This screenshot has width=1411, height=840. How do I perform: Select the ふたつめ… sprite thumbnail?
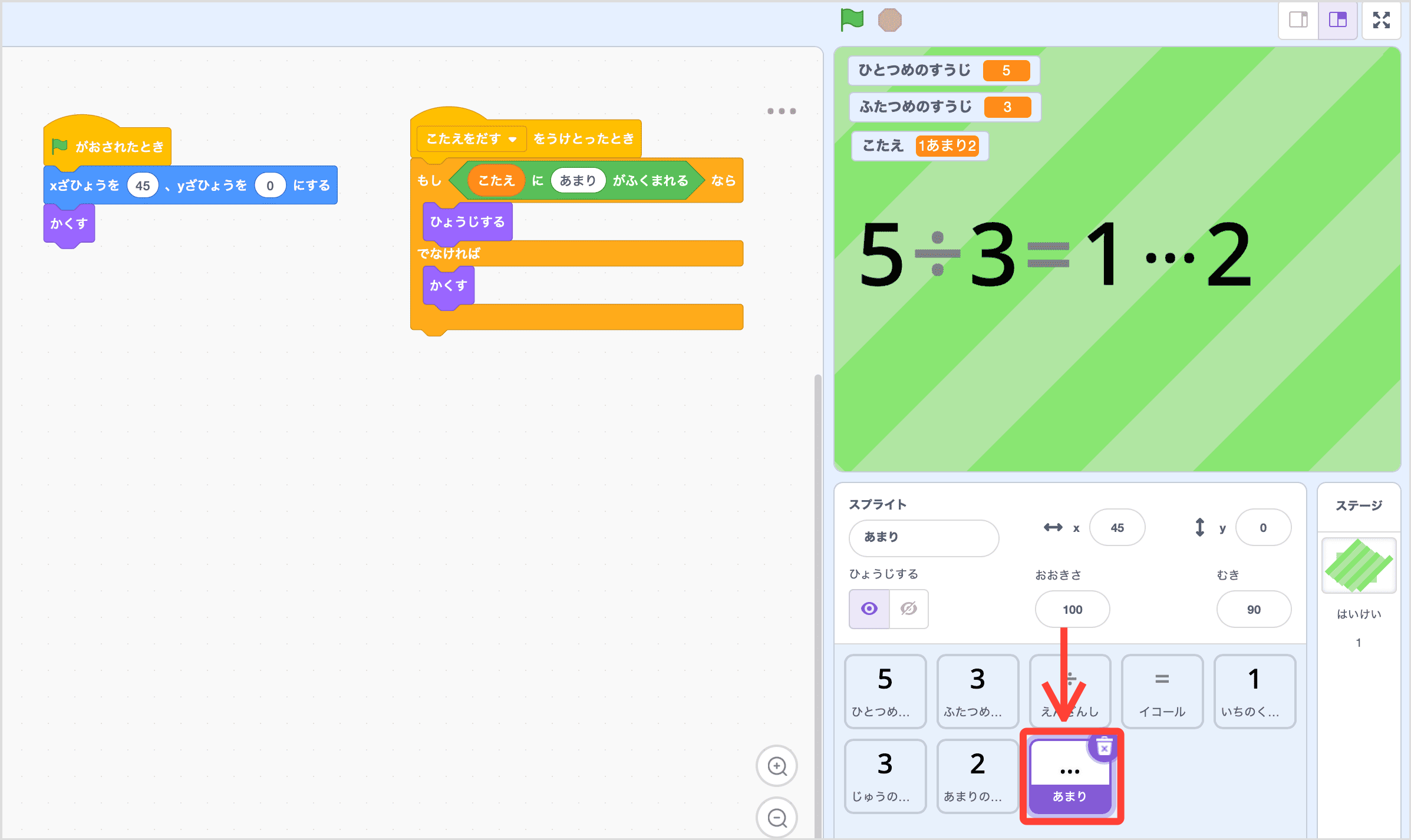coord(977,692)
